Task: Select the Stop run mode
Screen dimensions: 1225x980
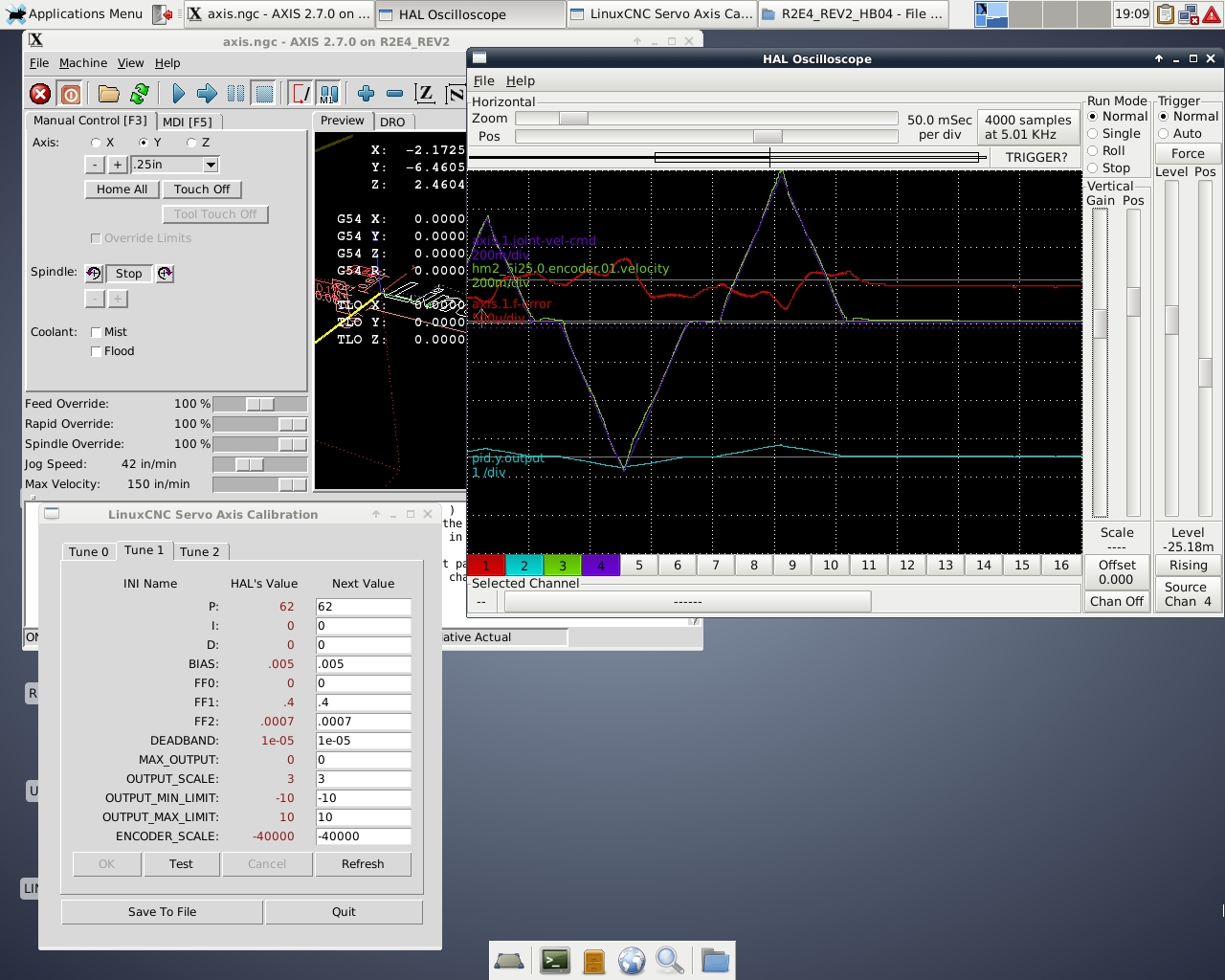Action: coord(1093,168)
